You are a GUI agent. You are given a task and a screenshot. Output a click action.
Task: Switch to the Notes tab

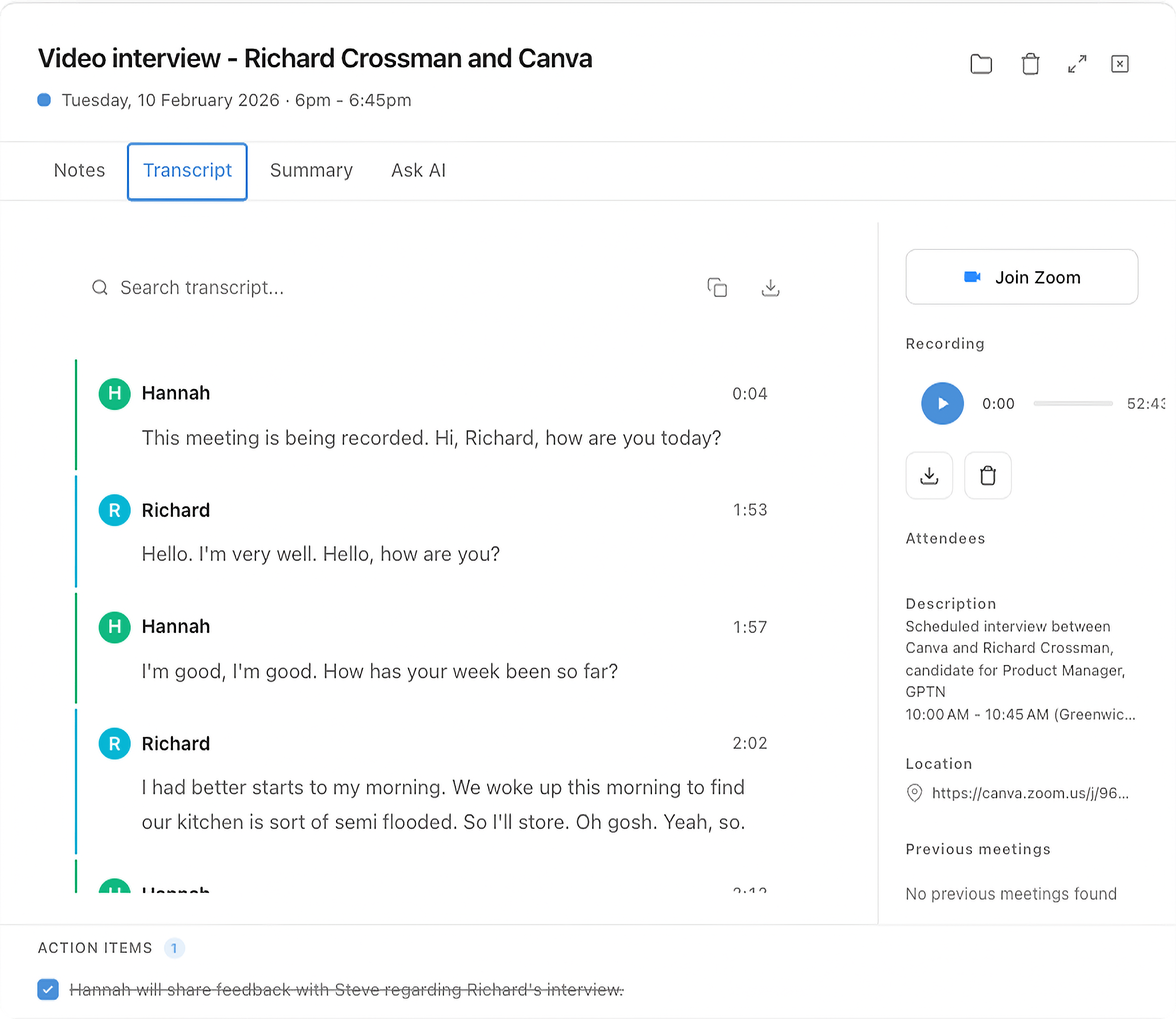79,170
